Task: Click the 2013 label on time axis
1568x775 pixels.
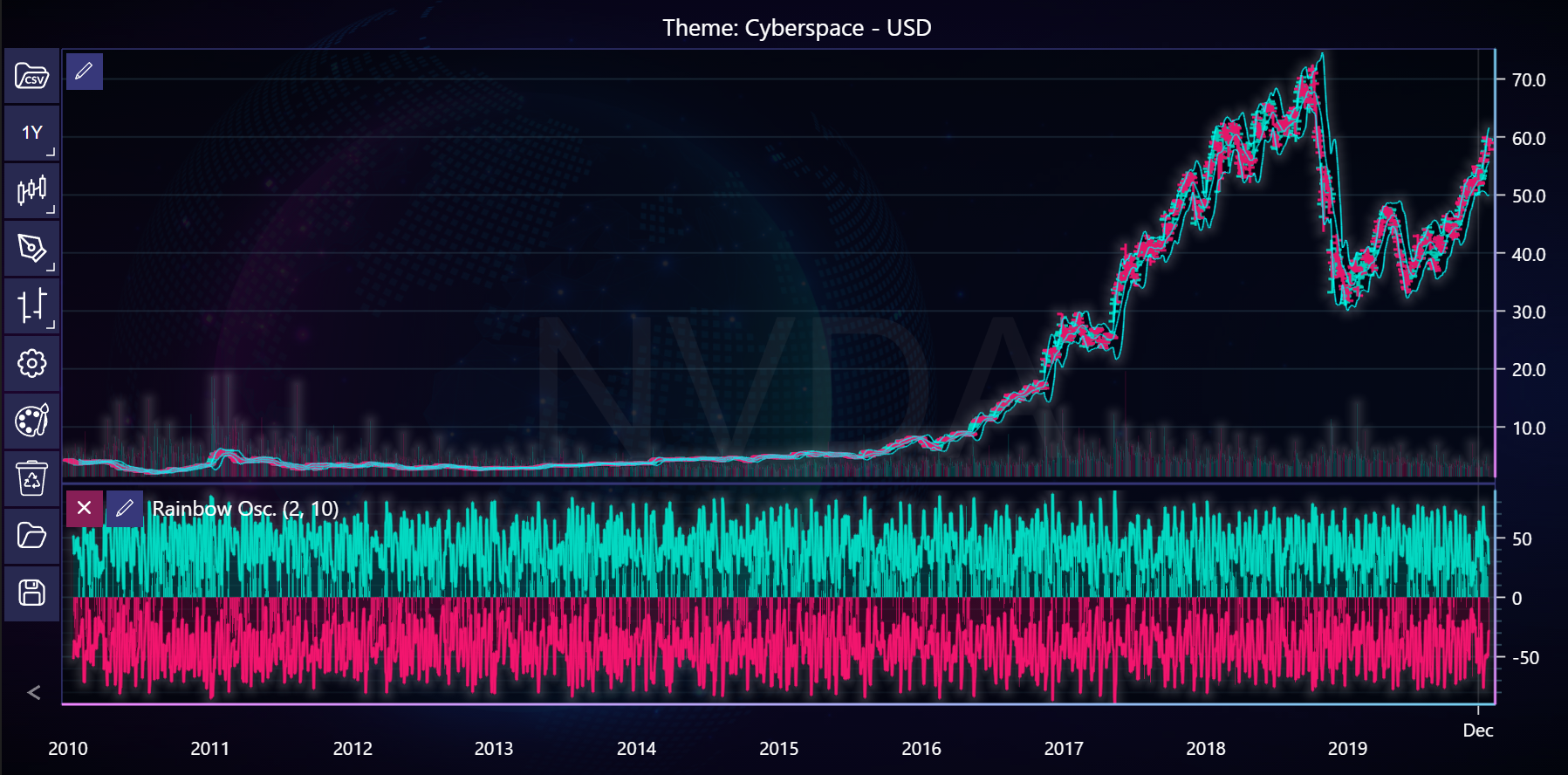Action: (x=494, y=749)
